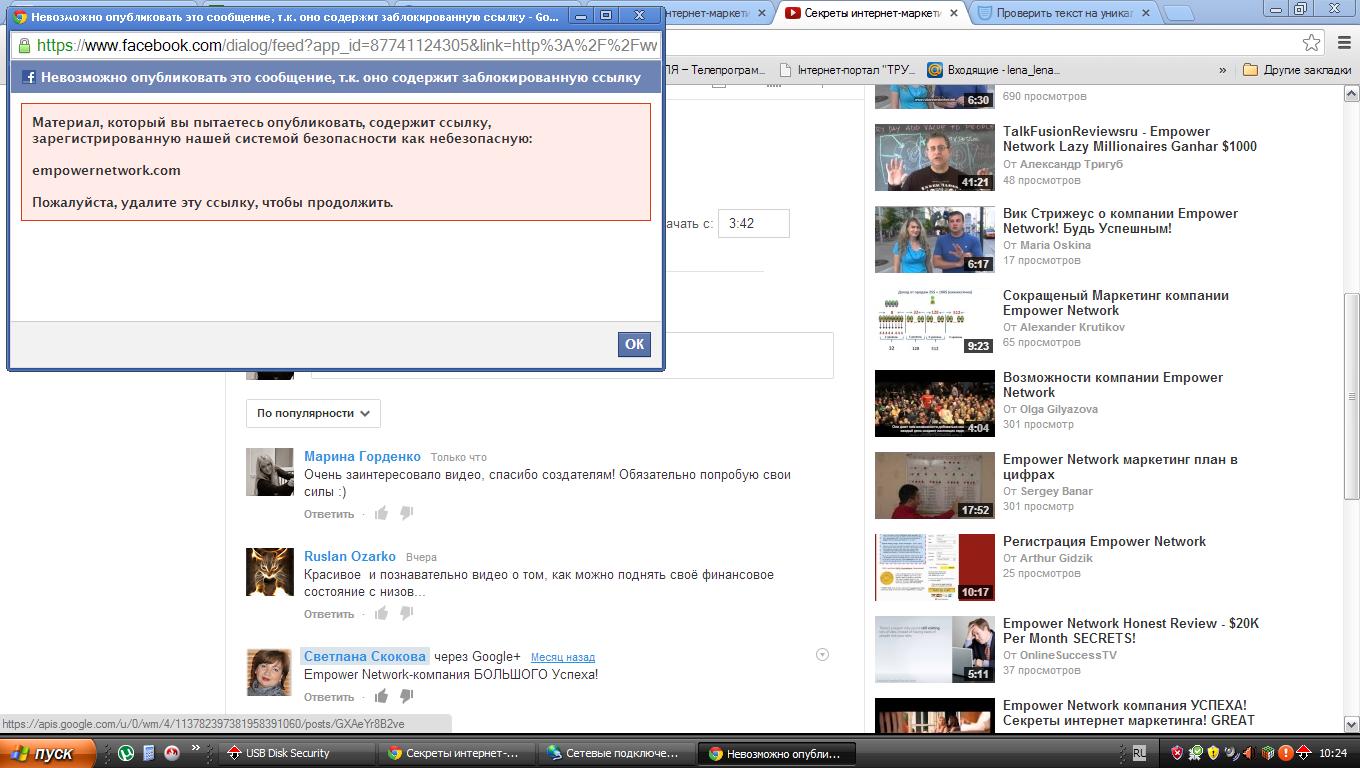The image size is (1360, 768).
Task: Open 'Empower Network маркетинг план в цифрах' video
Action: (x=1120, y=467)
